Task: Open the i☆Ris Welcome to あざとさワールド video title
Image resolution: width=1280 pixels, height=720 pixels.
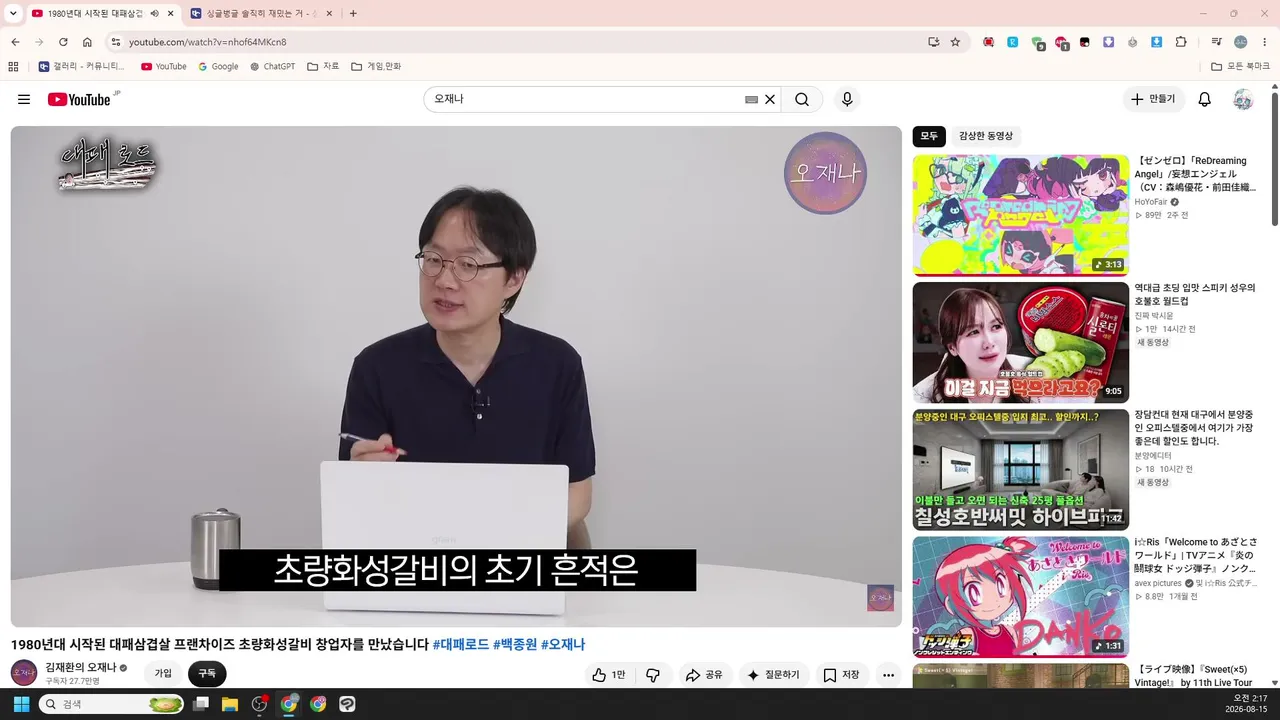Action: point(1195,555)
